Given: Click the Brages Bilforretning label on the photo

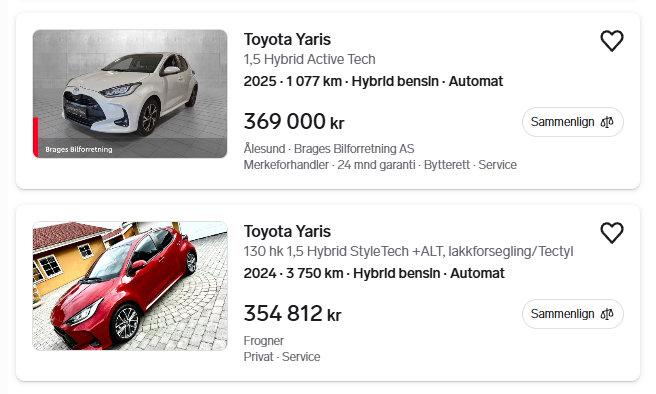Looking at the screenshot, I should [x=79, y=149].
